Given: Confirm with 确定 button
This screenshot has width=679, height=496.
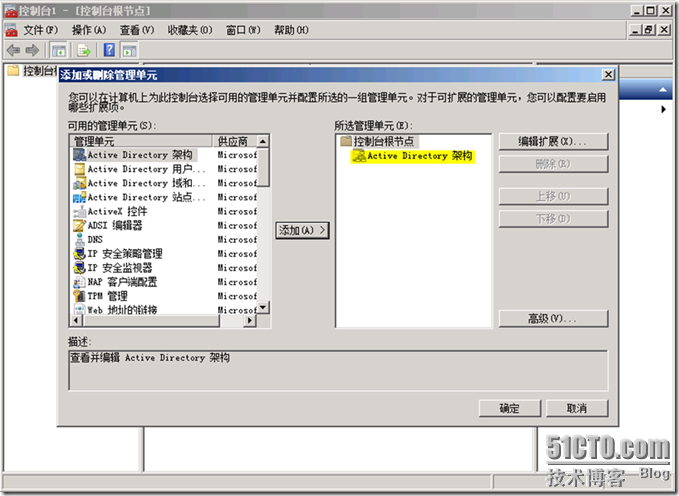Looking at the screenshot, I should (x=510, y=408).
